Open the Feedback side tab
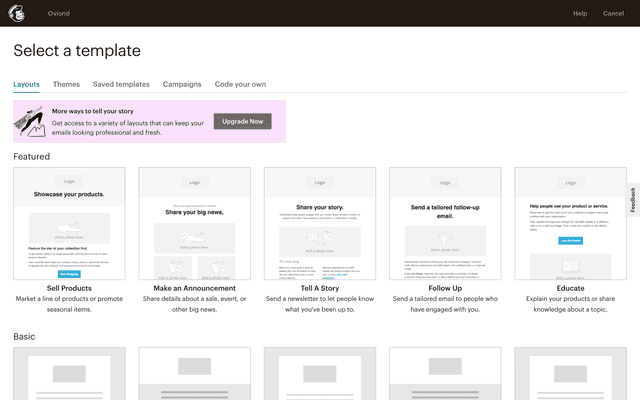640x400 pixels. click(633, 200)
